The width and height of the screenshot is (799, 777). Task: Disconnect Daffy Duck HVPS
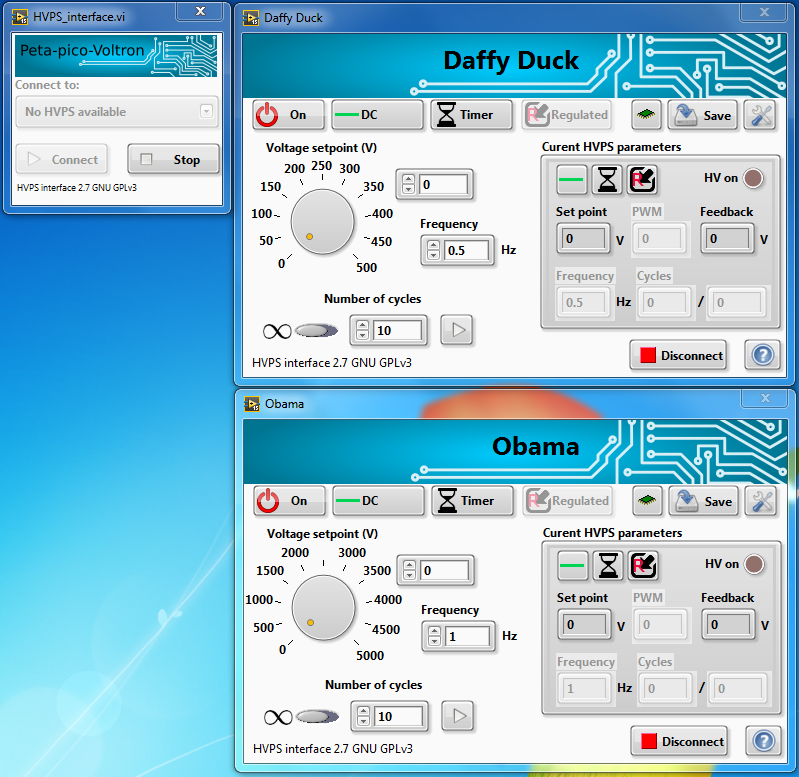pos(678,355)
